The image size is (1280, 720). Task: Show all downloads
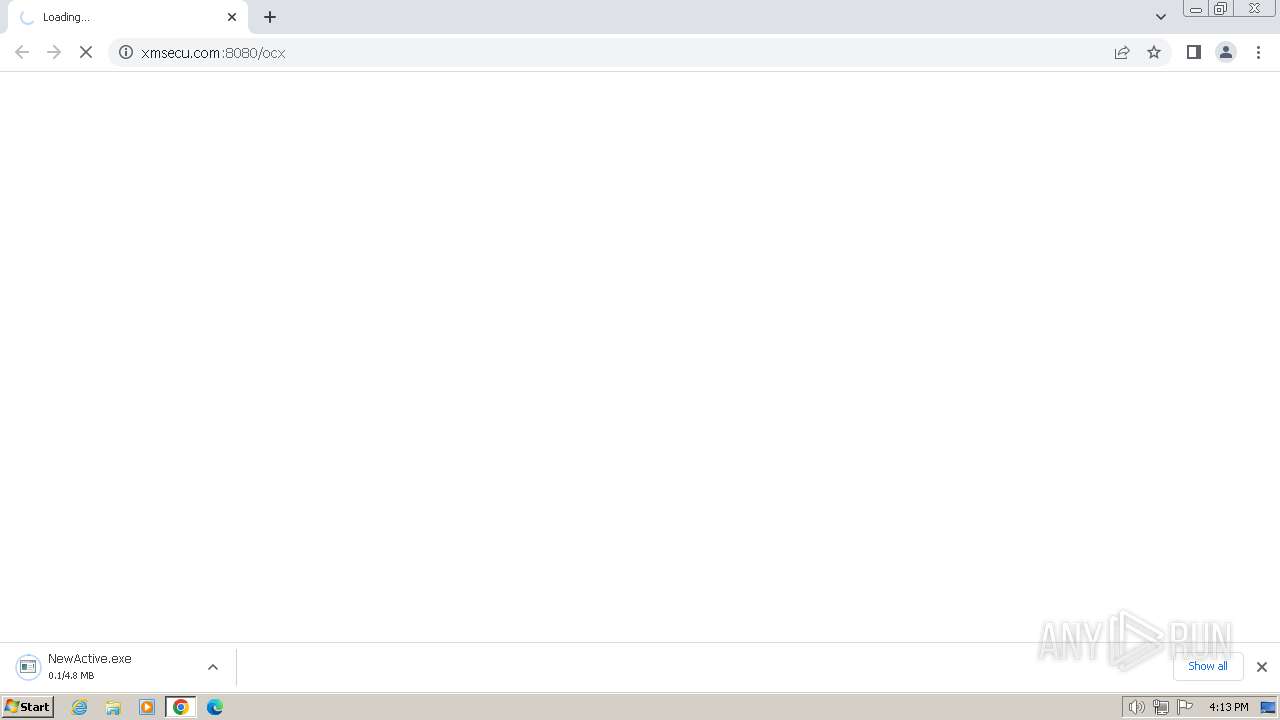point(1208,666)
